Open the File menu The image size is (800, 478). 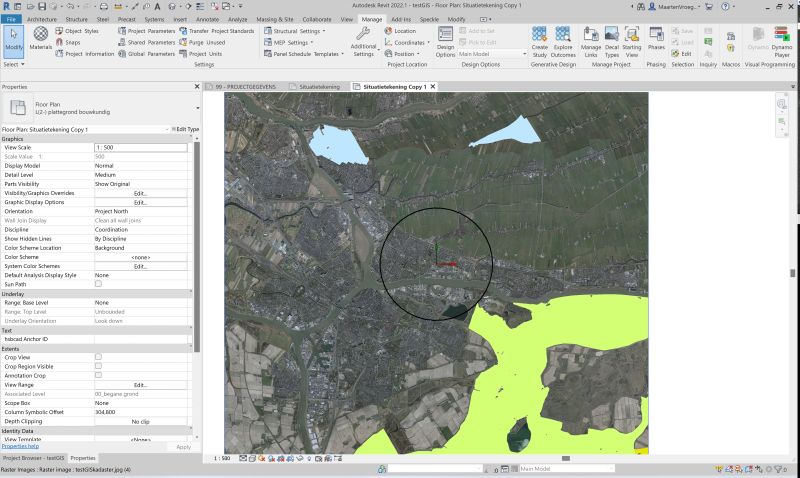(x=11, y=19)
